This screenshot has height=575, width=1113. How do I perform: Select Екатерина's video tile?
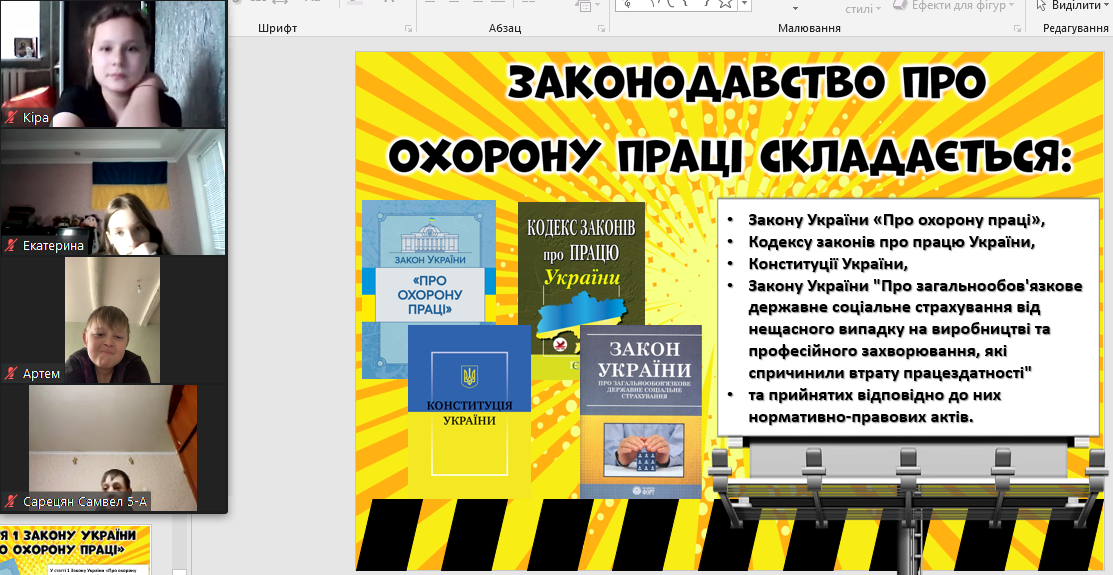click(114, 192)
